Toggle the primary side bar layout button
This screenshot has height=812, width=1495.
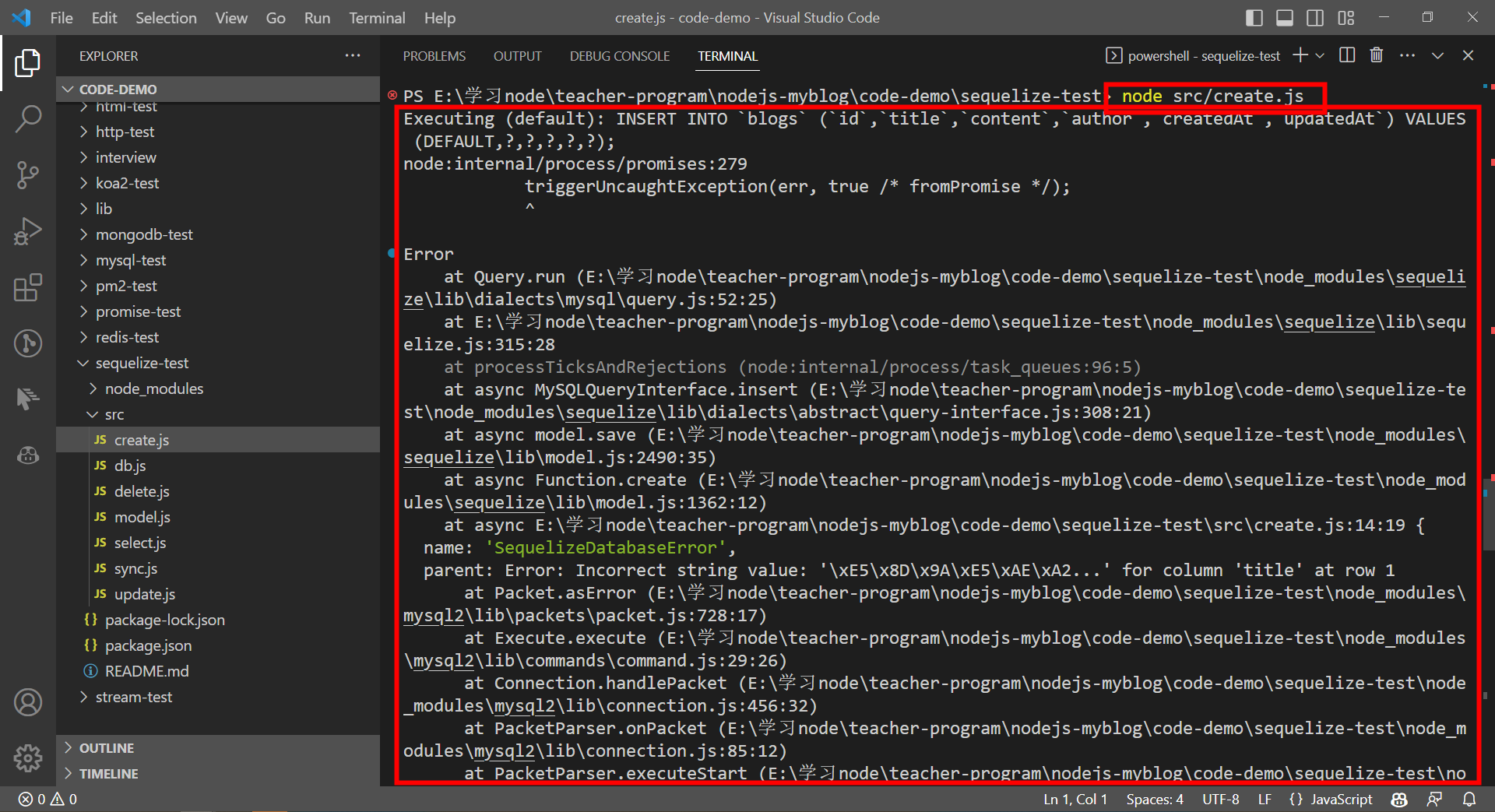1254,18
